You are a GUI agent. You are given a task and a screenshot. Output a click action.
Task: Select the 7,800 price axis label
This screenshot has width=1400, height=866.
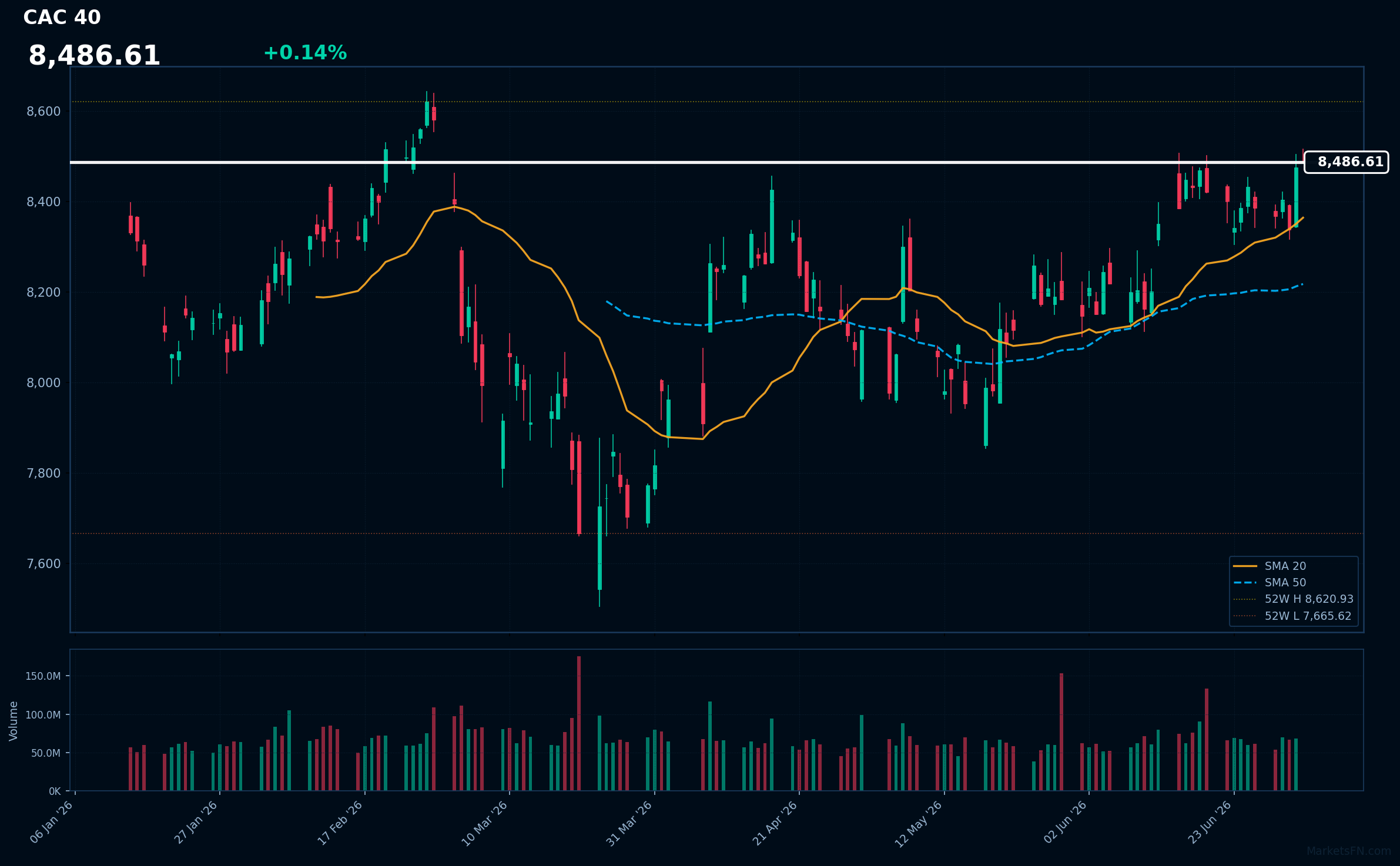click(43, 474)
